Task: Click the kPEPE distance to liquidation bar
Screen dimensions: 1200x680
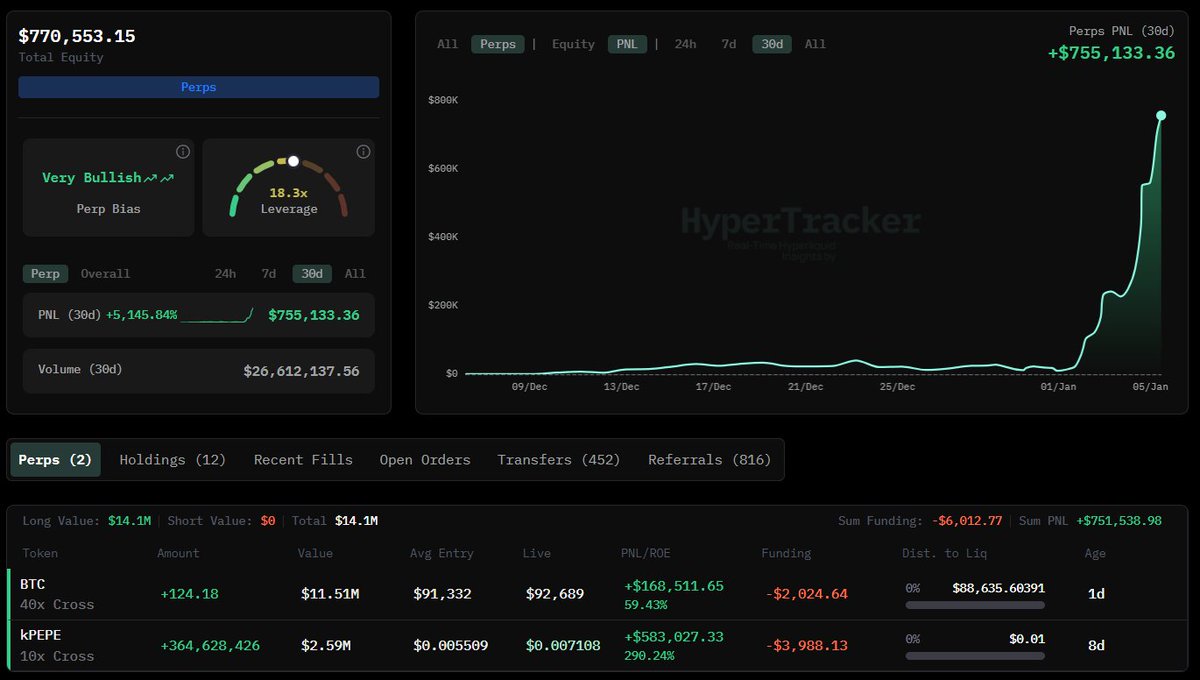Action: pos(975,656)
